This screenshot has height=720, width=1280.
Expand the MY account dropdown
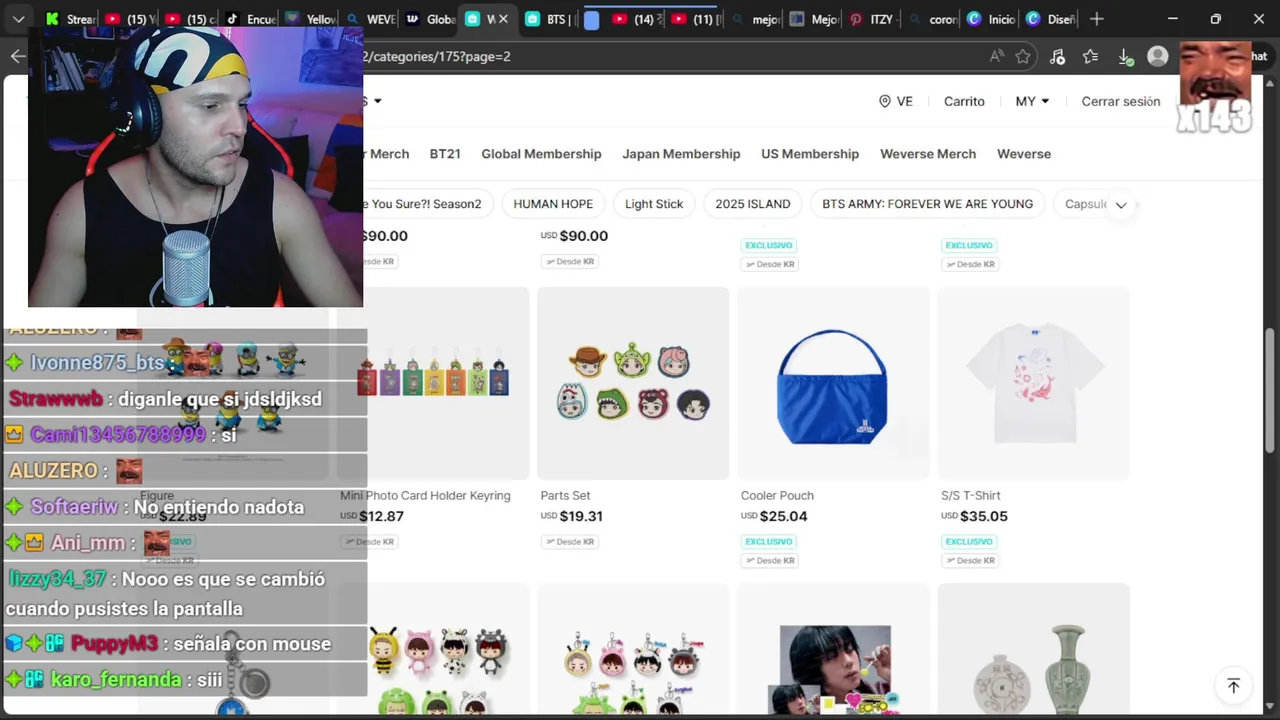click(x=1032, y=101)
